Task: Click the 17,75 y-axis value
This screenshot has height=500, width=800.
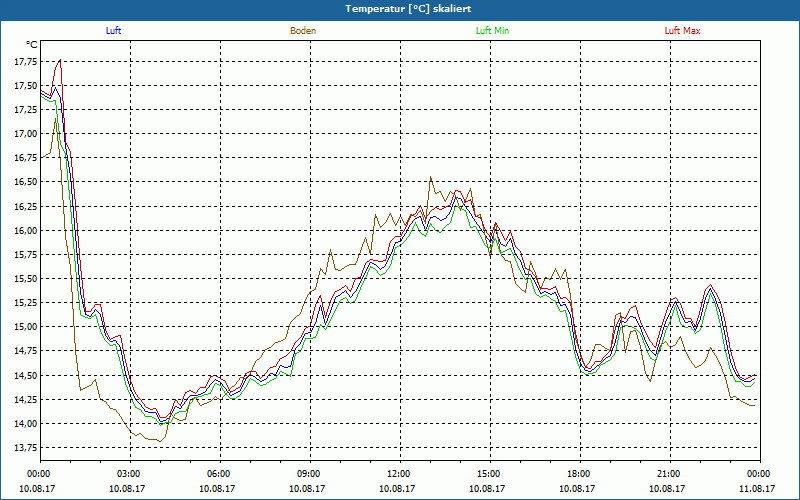Action: point(26,62)
